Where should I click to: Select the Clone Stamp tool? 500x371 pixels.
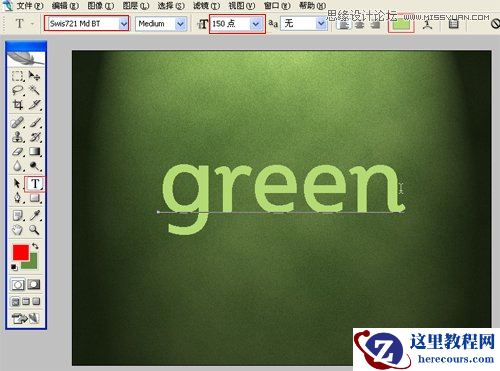tap(17, 137)
